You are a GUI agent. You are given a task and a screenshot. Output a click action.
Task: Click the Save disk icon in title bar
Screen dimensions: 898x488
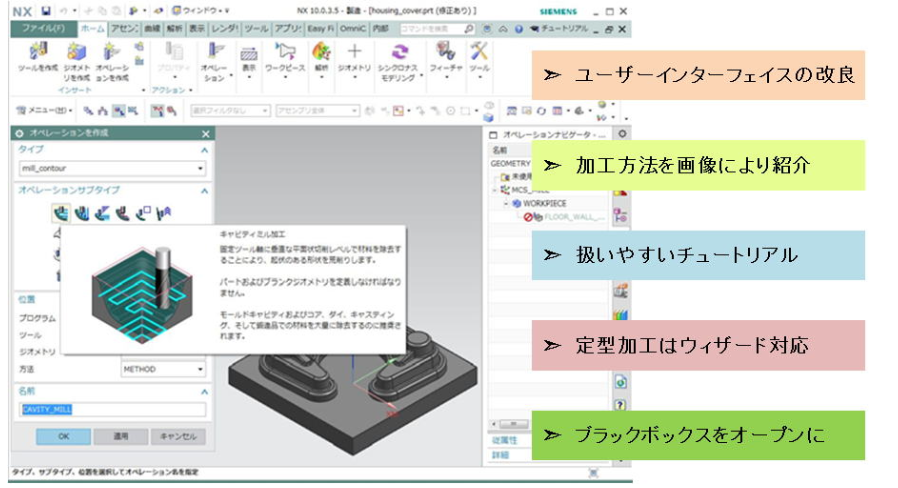pyautogui.click(x=46, y=10)
